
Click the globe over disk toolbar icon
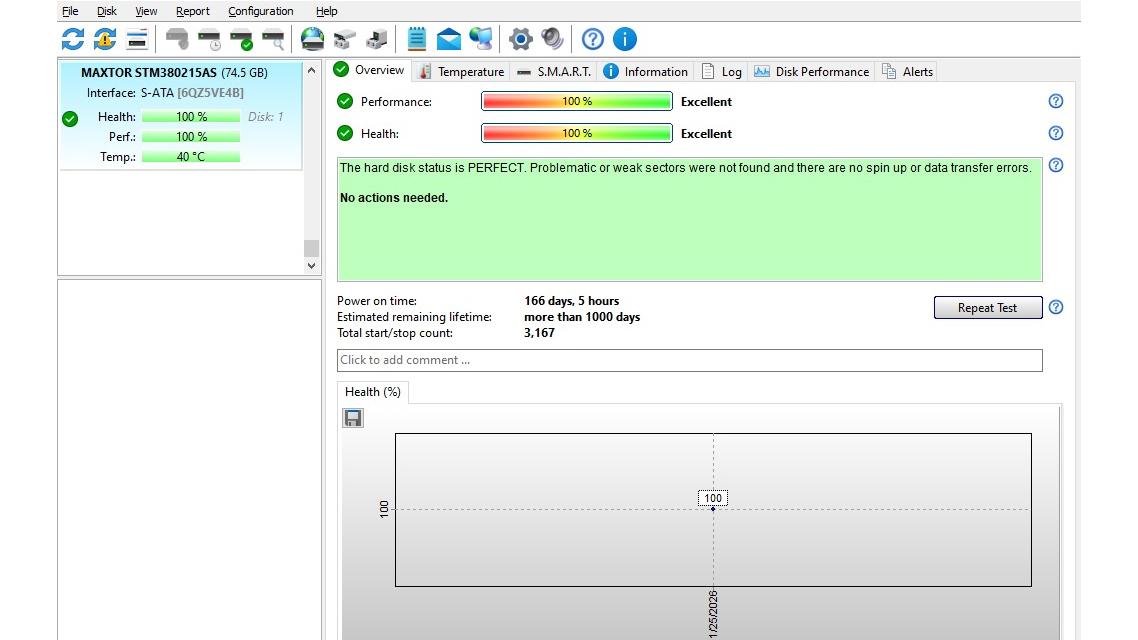(x=312, y=39)
